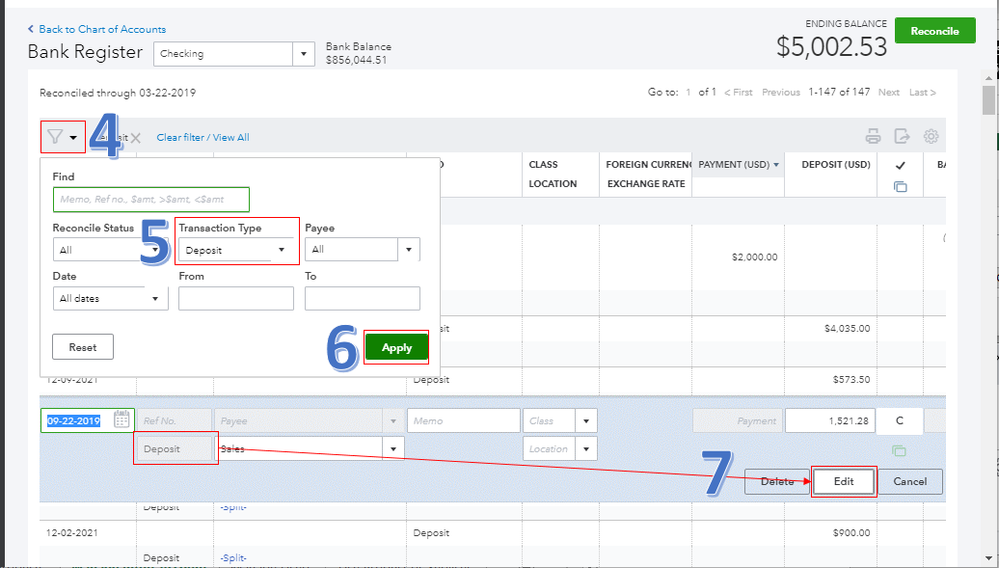Click the Payment field in edited row
999x568 pixels.
(x=738, y=421)
